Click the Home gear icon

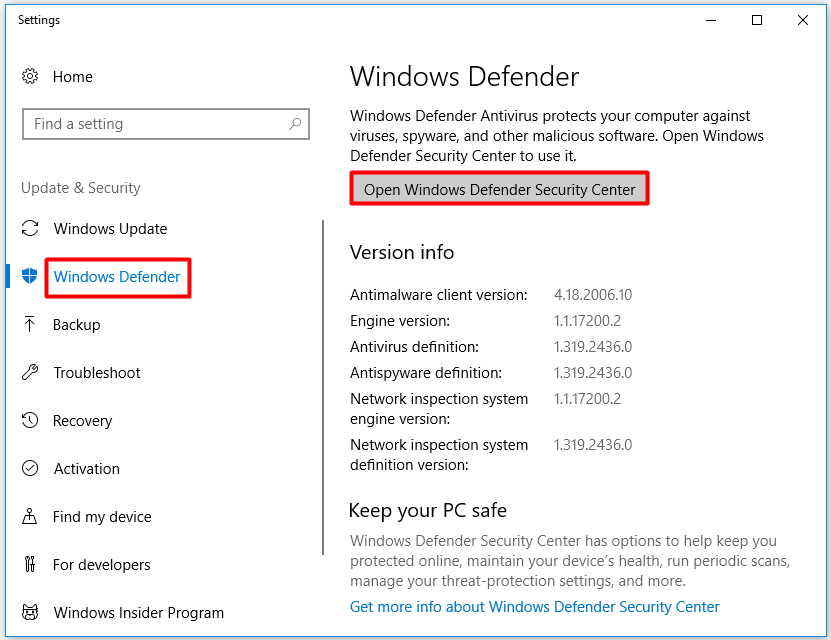(x=30, y=76)
